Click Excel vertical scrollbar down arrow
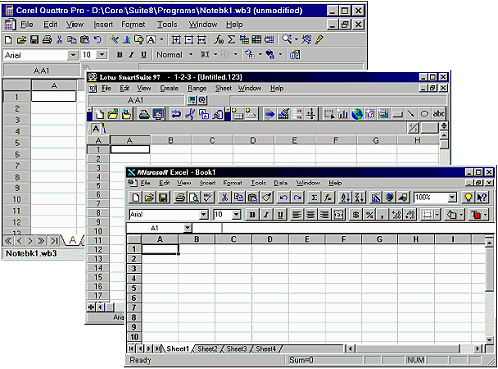 click(489, 340)
